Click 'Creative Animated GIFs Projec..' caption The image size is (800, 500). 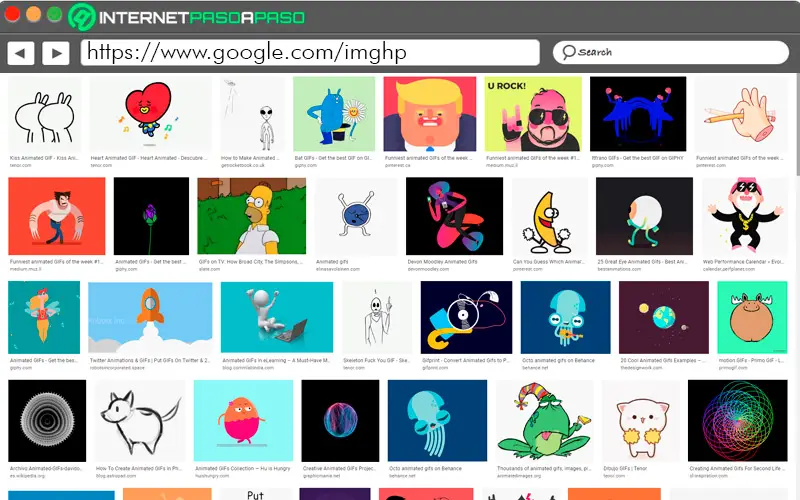coord(339,468)
